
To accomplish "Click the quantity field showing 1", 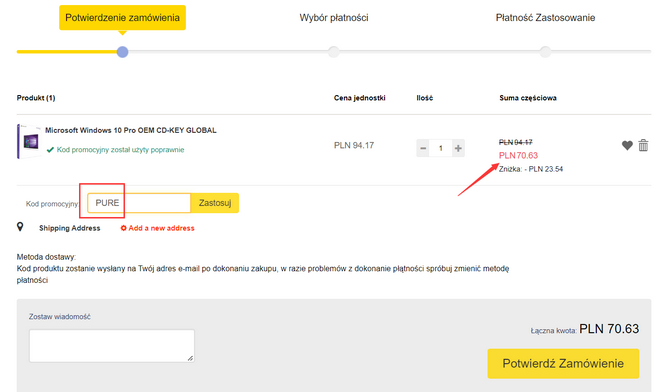I will pos(441,148).
